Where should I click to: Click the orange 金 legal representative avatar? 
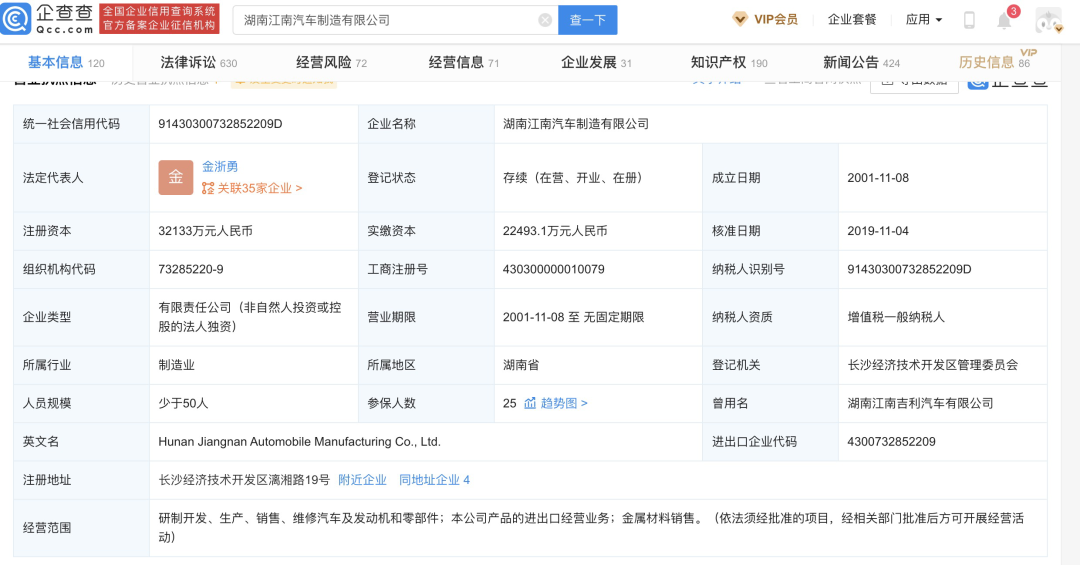pyautogui.click(x=176, y=177)
